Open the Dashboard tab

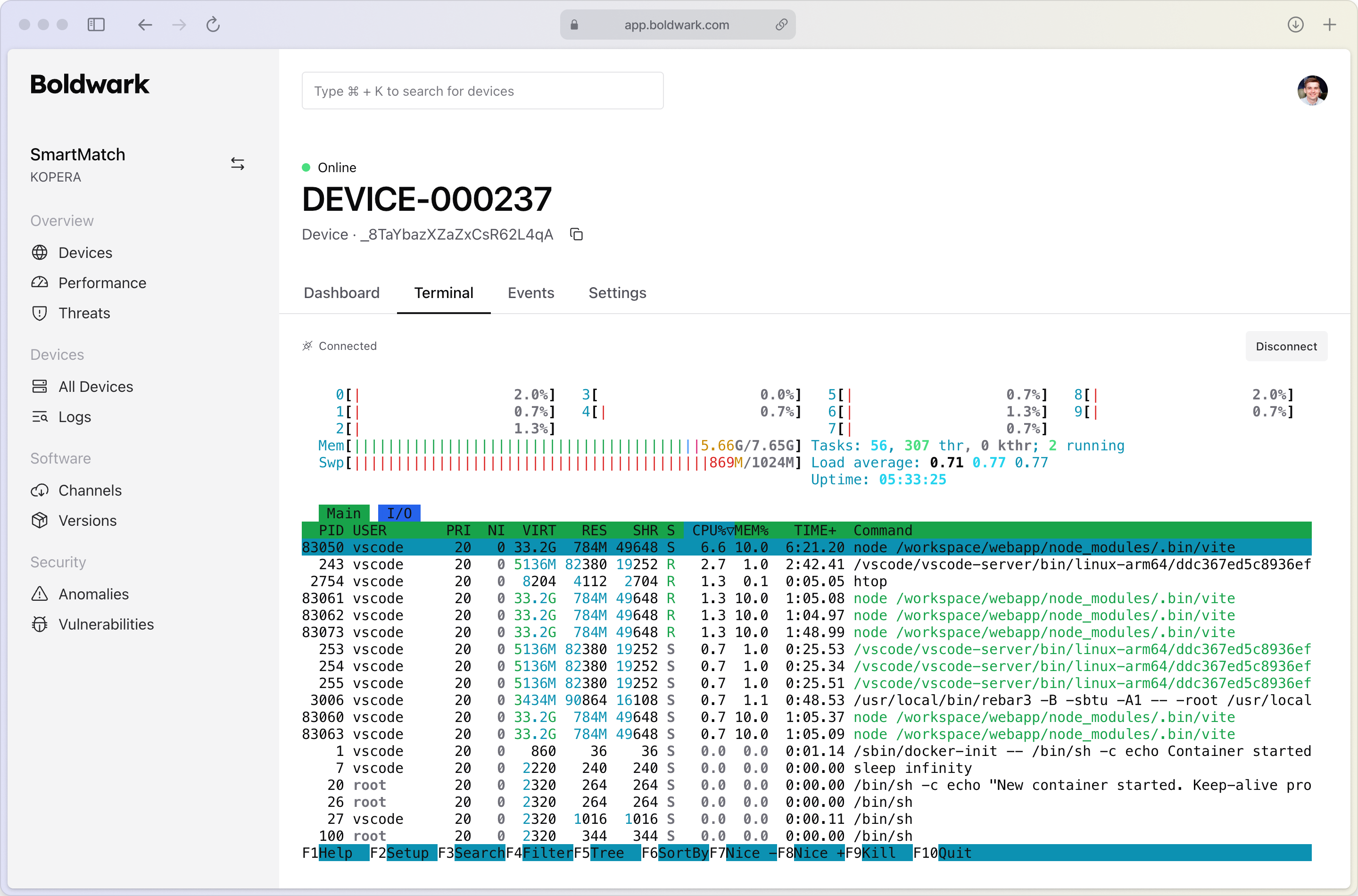(x=342, y=292)
